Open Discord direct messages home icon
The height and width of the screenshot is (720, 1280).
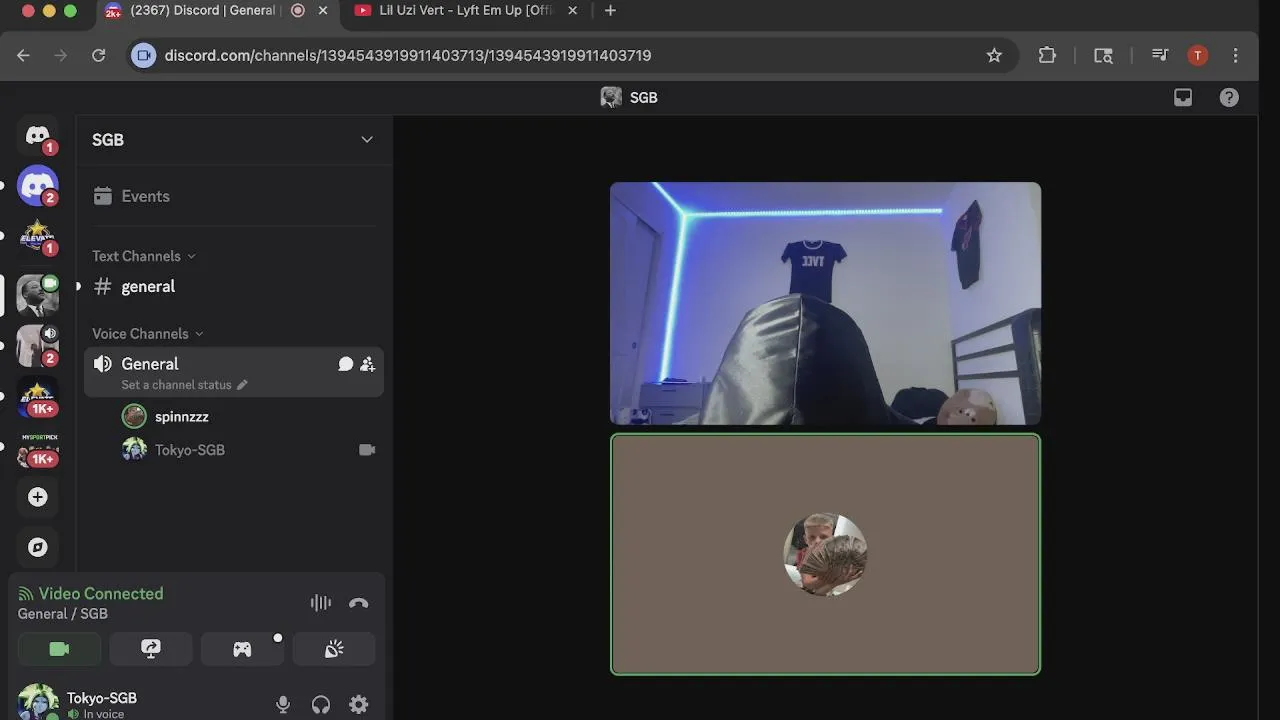(38, 137)
